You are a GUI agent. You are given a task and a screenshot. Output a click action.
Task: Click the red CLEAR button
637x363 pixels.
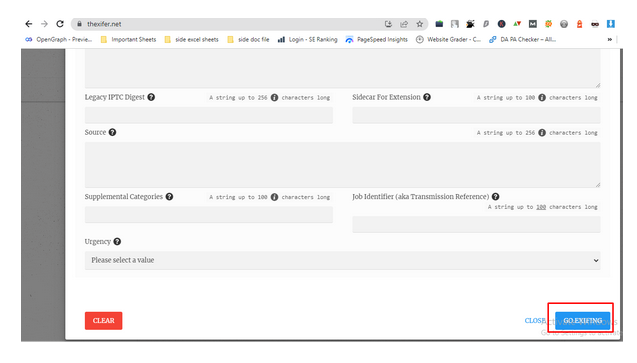[x=104, y=321]
